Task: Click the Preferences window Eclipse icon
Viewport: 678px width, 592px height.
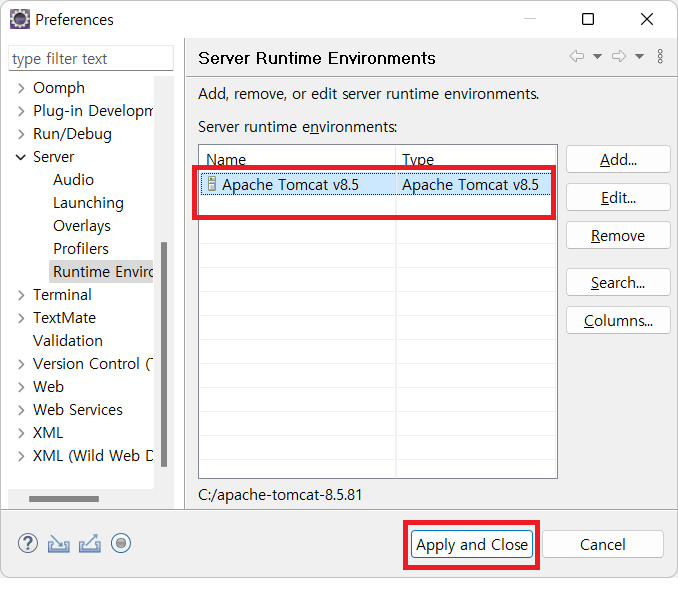Action: coord(20,19)
